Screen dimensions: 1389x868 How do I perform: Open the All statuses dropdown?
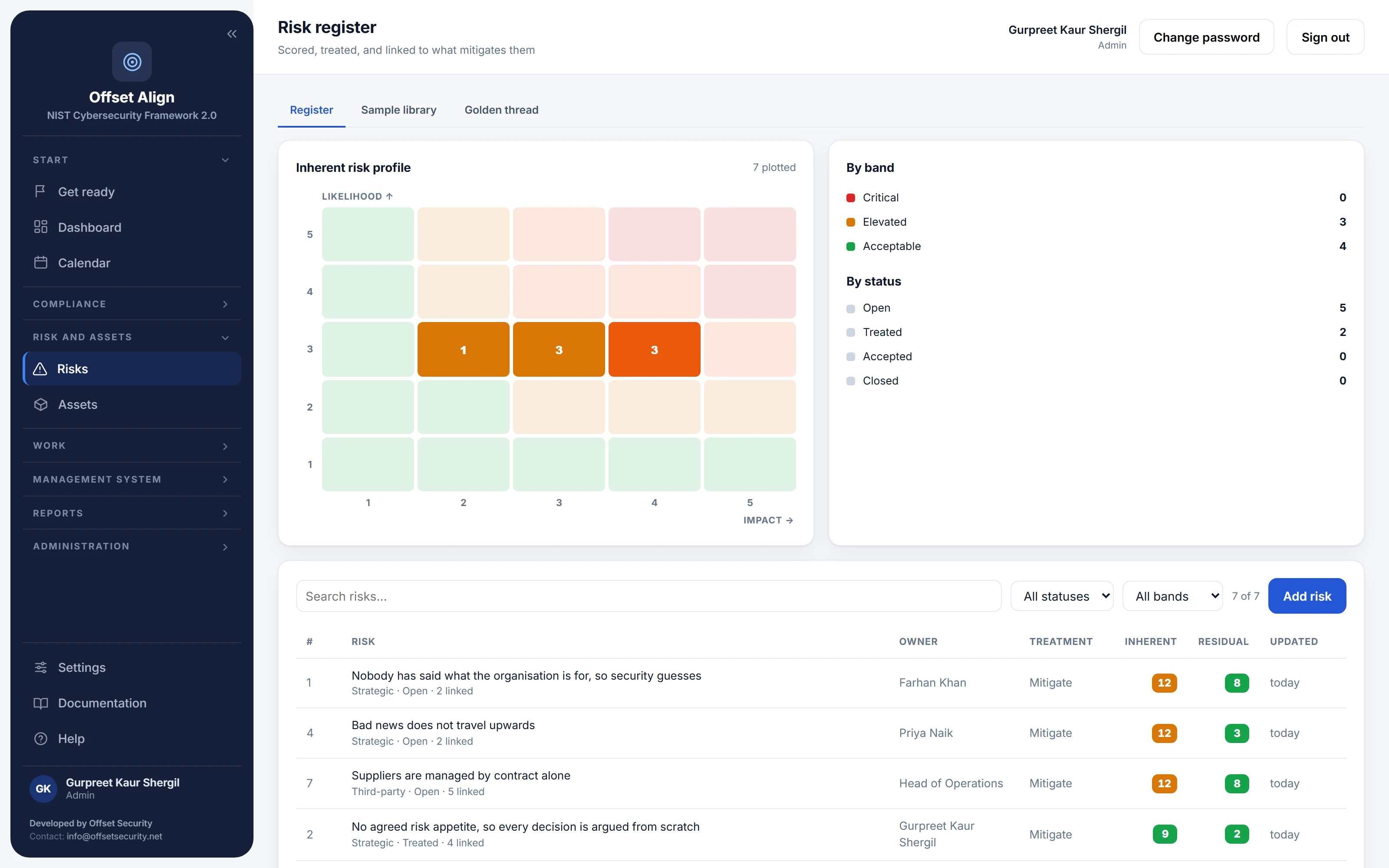pyautogui.click(x=1062, y=596)
